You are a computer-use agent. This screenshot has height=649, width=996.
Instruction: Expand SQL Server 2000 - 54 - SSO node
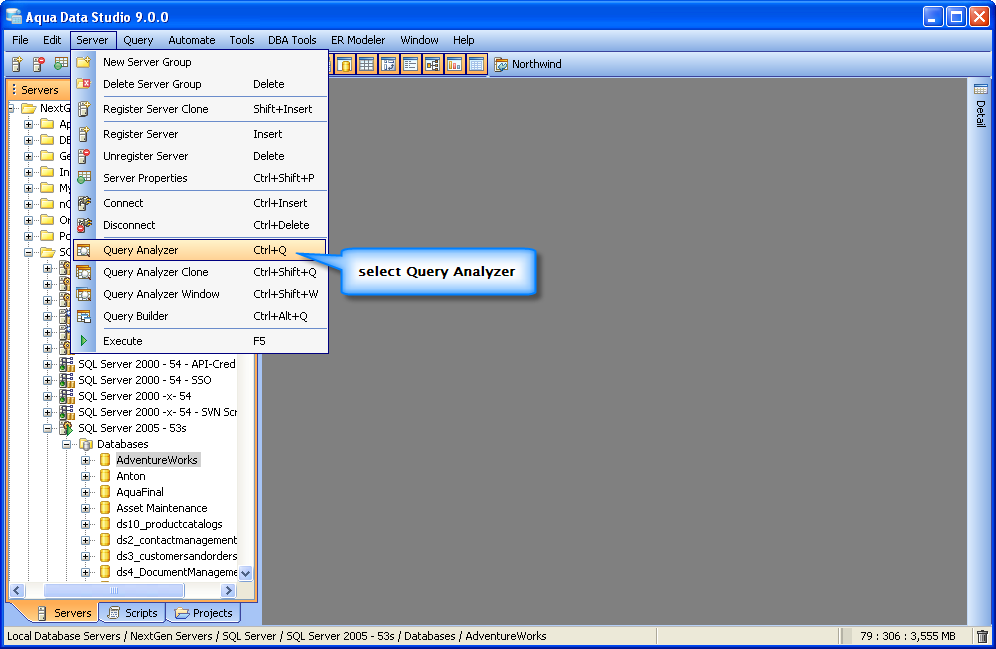click(48, 380)
